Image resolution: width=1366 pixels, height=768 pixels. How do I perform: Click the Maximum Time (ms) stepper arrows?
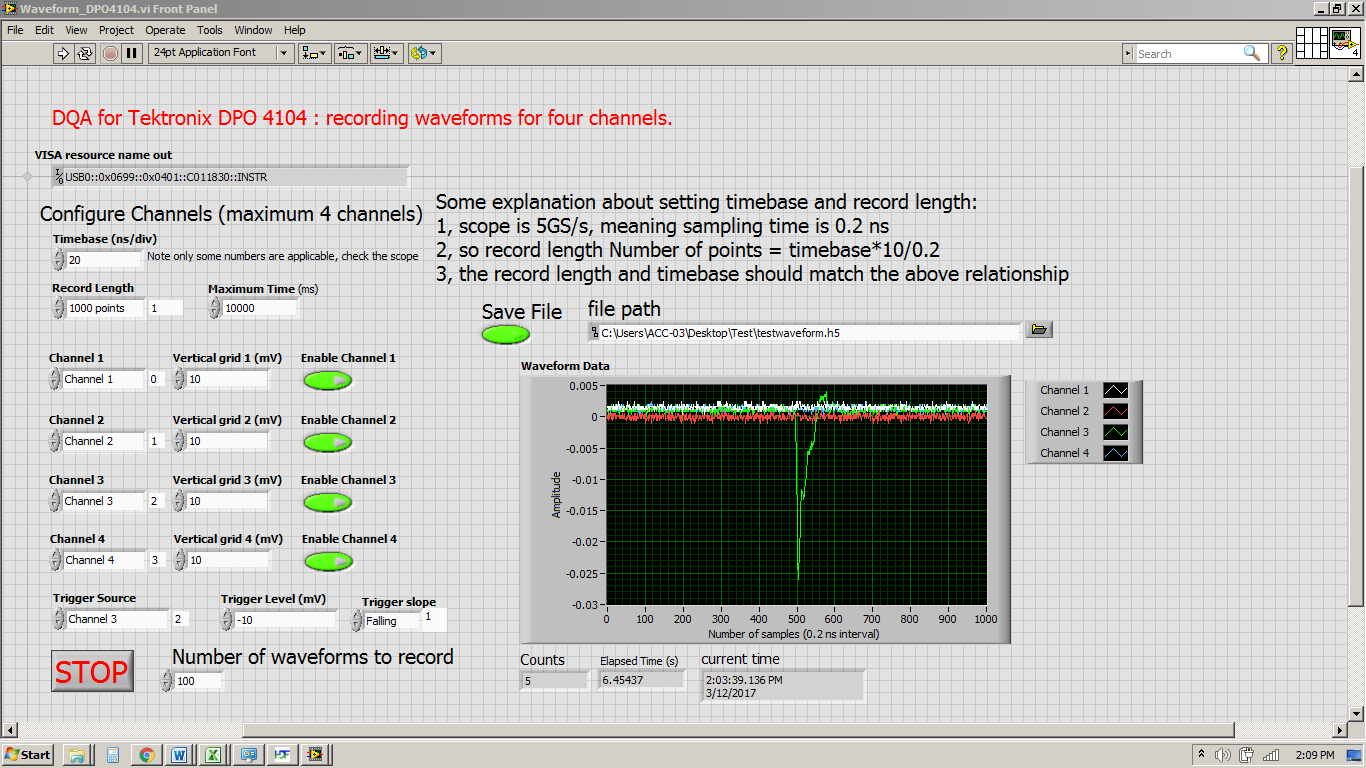[x=214, y=308]
